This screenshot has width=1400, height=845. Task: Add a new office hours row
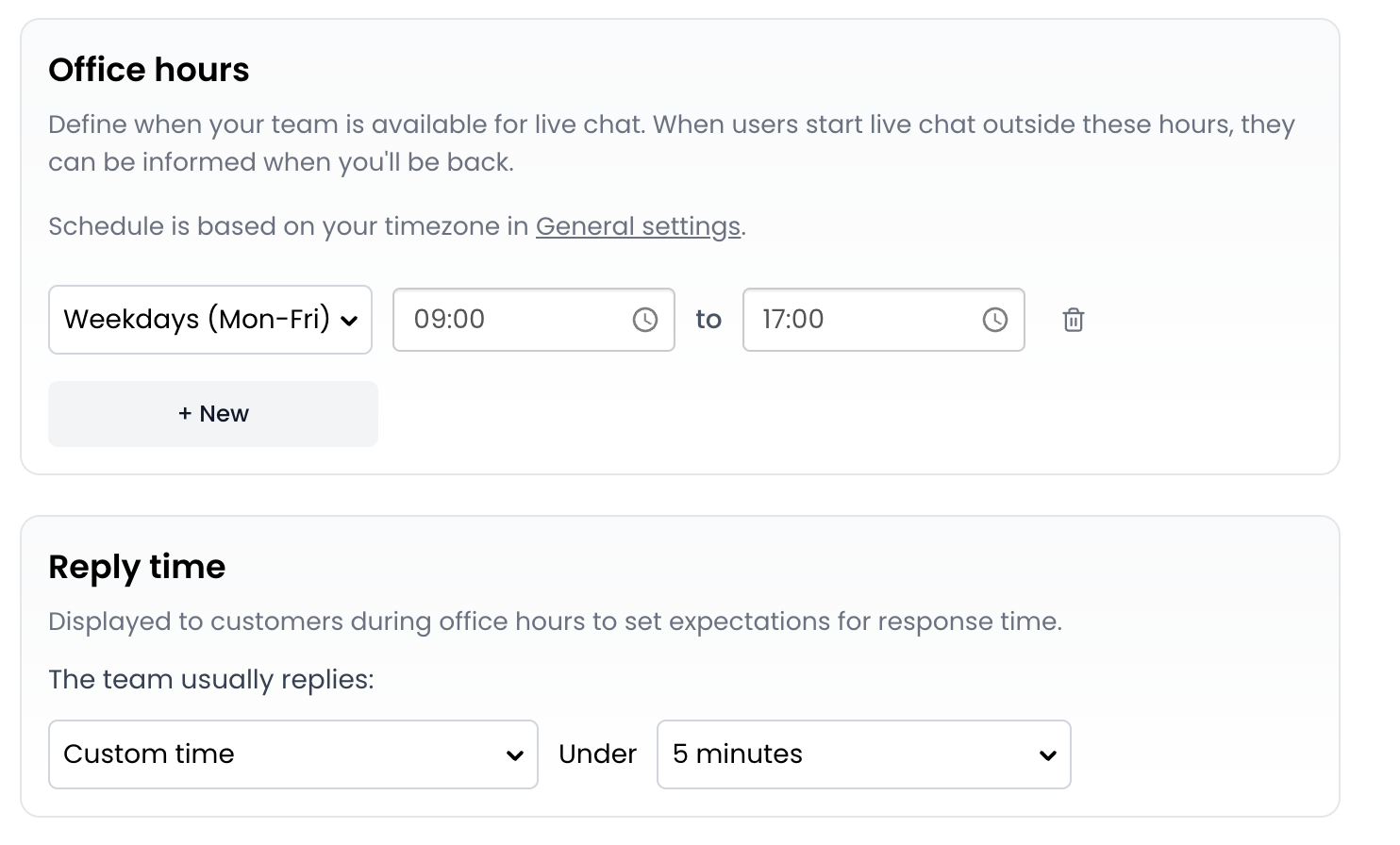[213, 414]
